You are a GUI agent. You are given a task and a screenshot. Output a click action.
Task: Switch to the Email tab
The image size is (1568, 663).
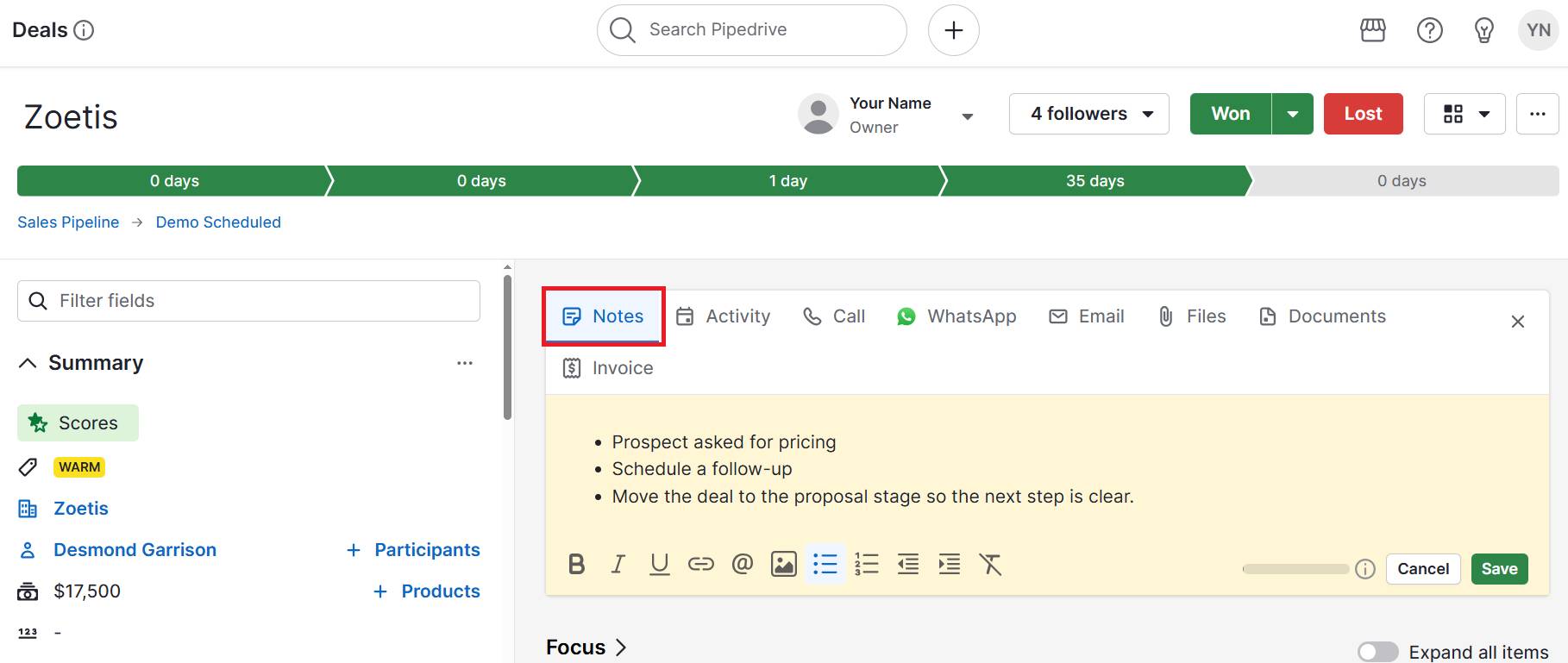pyautogui.click(x=1087, y=316)
